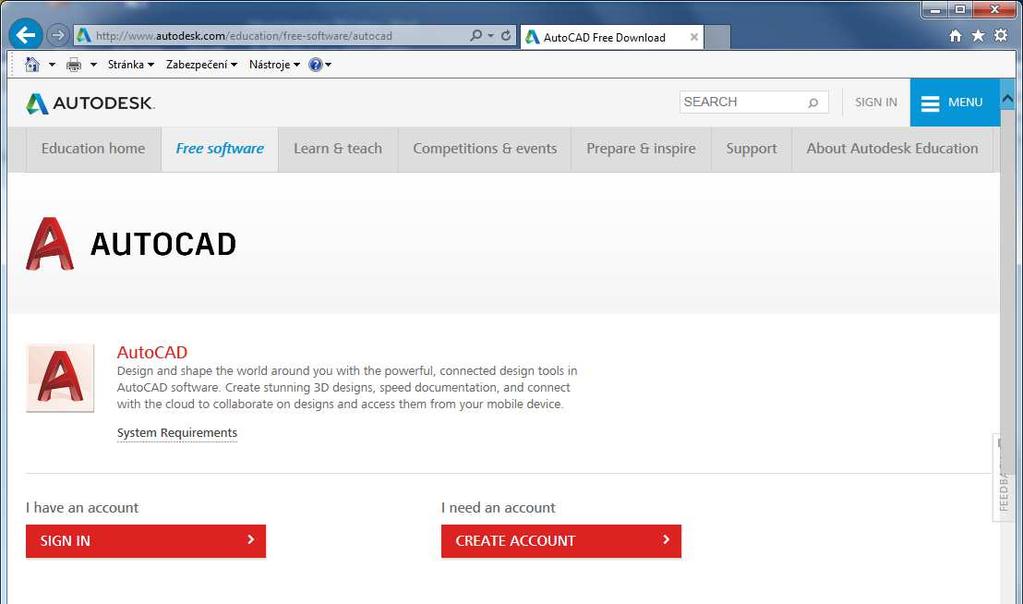Open the browser Tools gear icon

(x=1001, y=35)
